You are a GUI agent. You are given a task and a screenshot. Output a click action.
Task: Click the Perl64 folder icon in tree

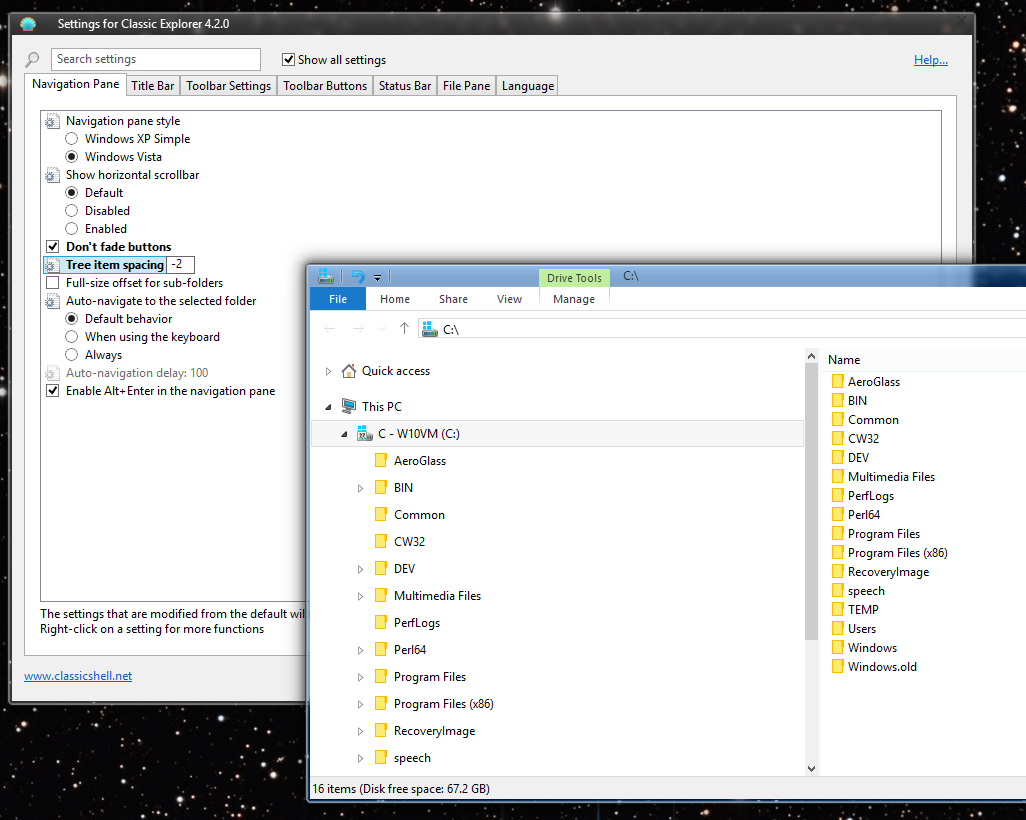tap(381, 650)
